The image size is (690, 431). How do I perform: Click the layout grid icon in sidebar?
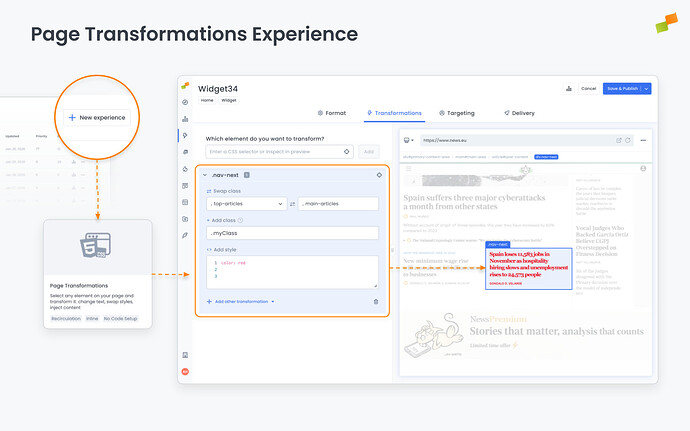click(185, 186)
